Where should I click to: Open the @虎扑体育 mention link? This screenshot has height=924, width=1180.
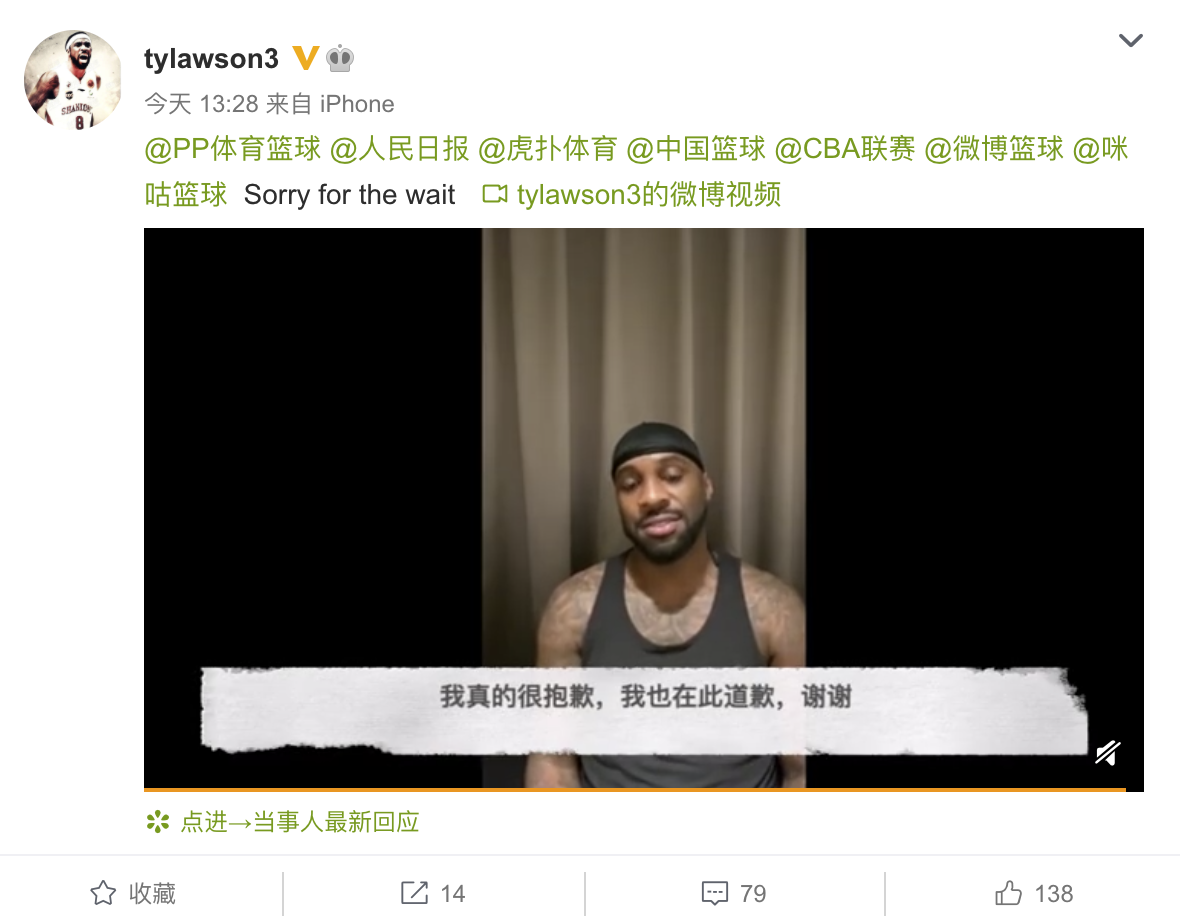548,149
